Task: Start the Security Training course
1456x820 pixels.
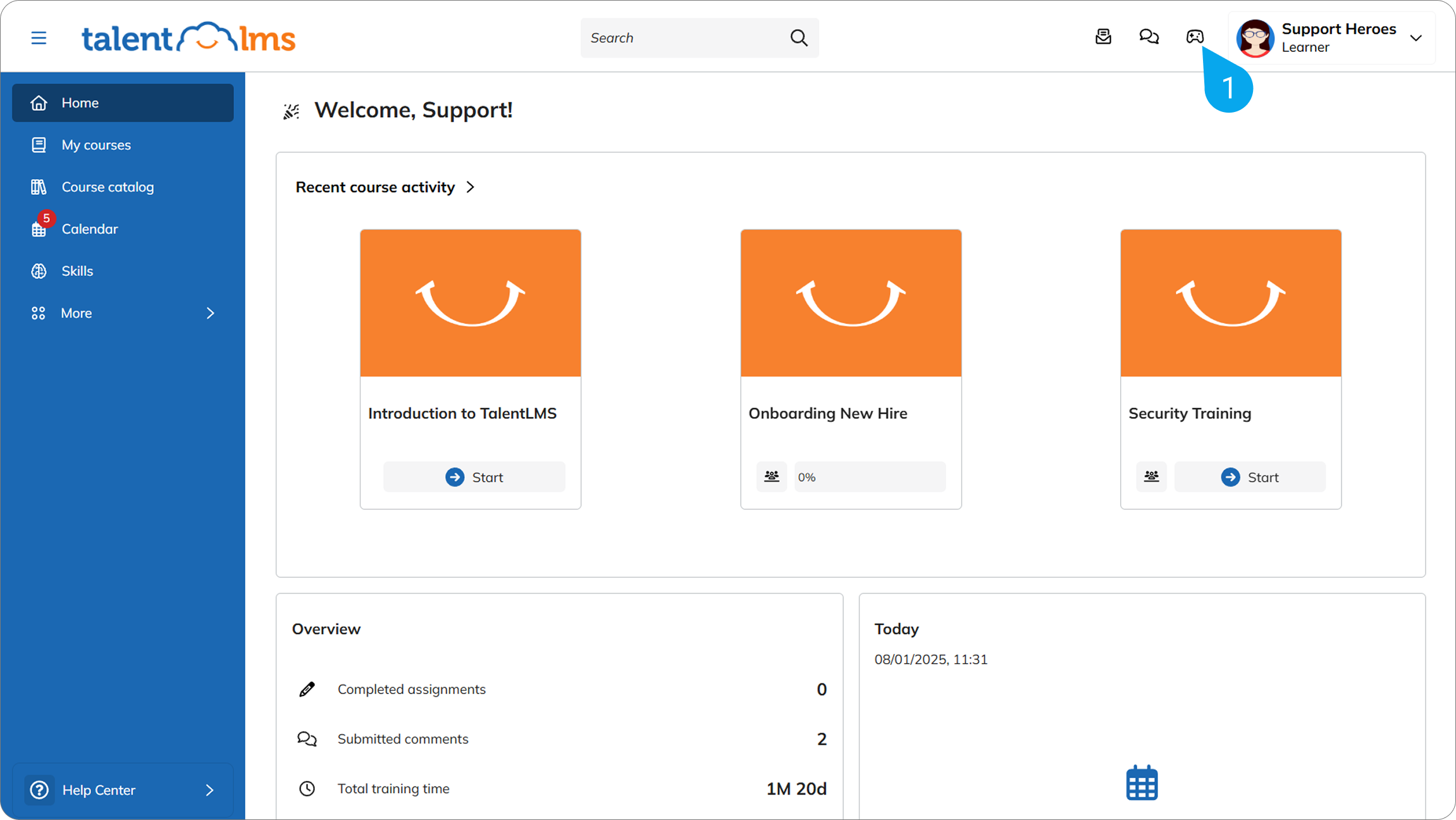Action: (1250, 476)
